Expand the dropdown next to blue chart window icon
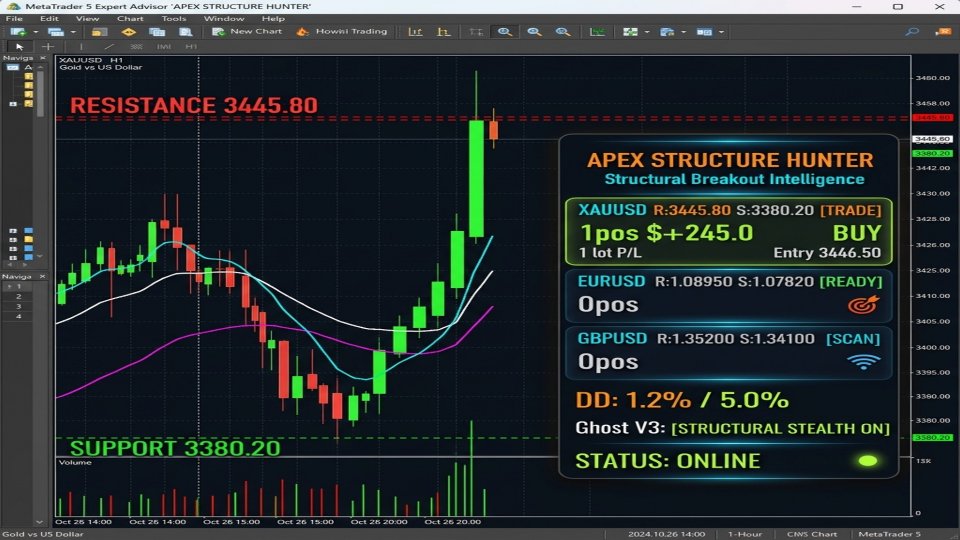The height and width of the screenshot is (540, 960). pyautogui.click(x=683, y=32)
